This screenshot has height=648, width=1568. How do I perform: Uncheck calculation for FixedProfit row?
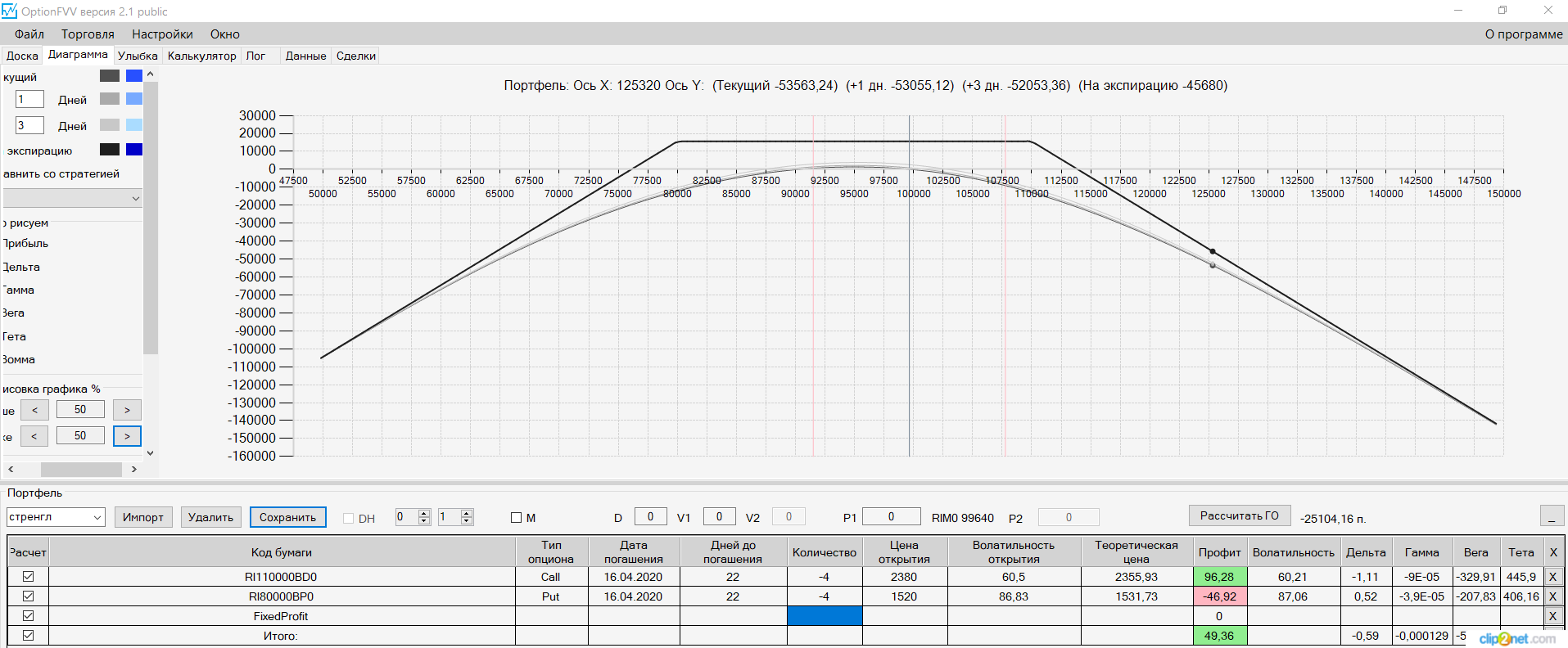(28, 615)
